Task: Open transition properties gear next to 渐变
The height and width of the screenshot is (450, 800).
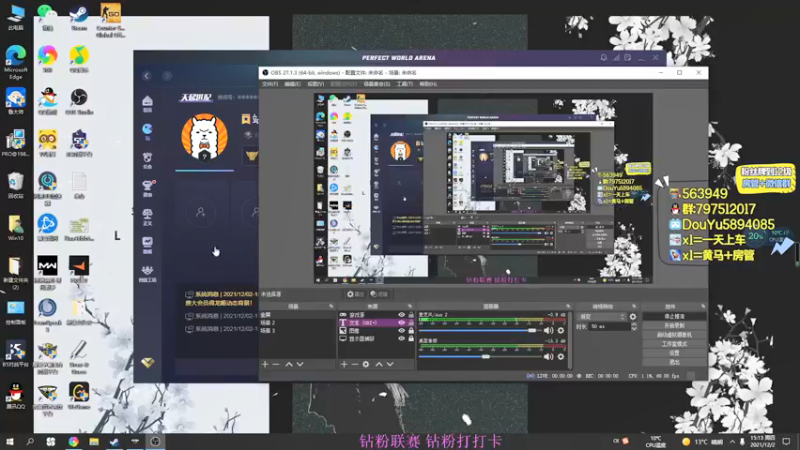Action: (633, 317)
